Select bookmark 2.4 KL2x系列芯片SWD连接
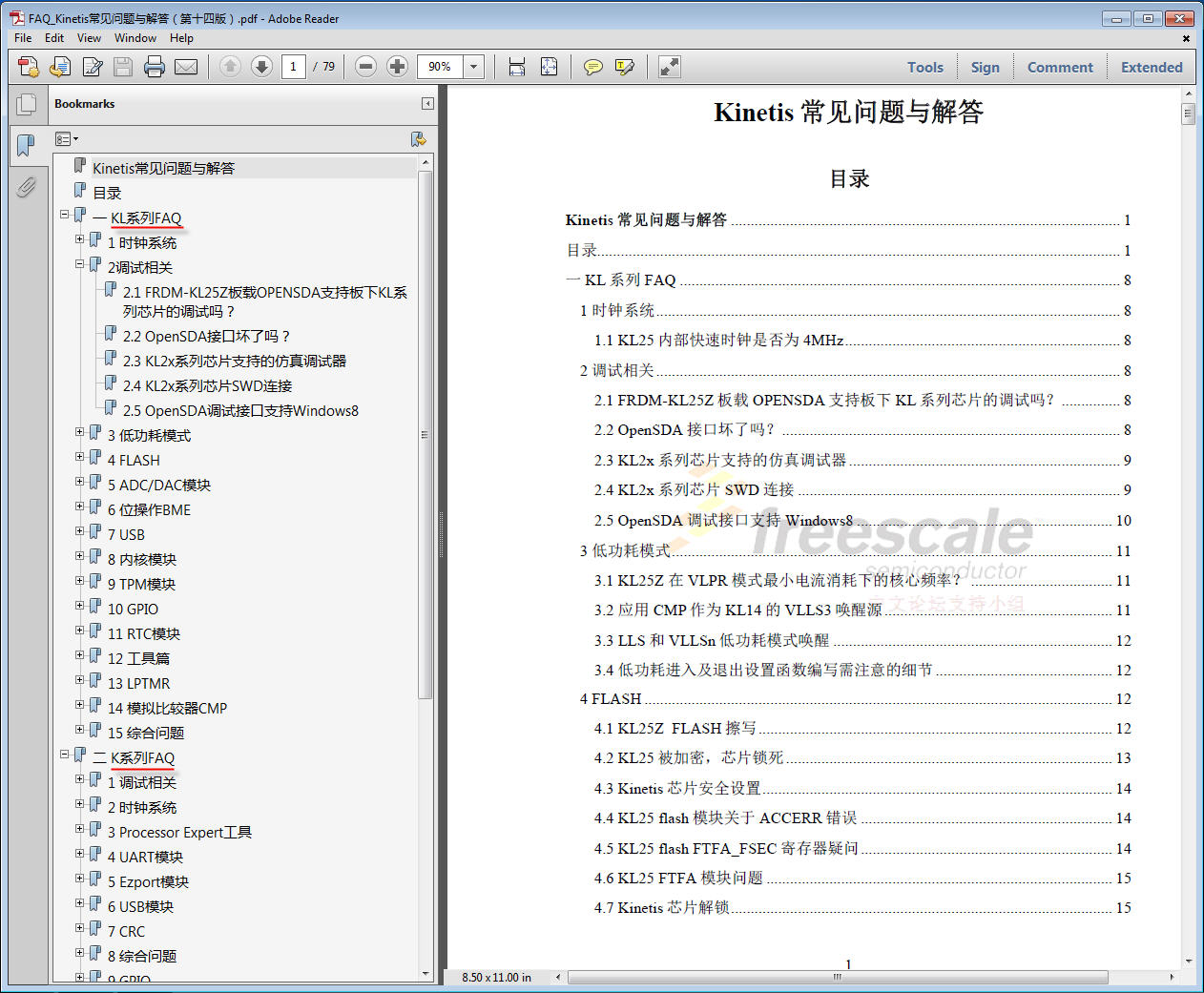Viewport: 1204px width, 993px height. click(207, 386)
